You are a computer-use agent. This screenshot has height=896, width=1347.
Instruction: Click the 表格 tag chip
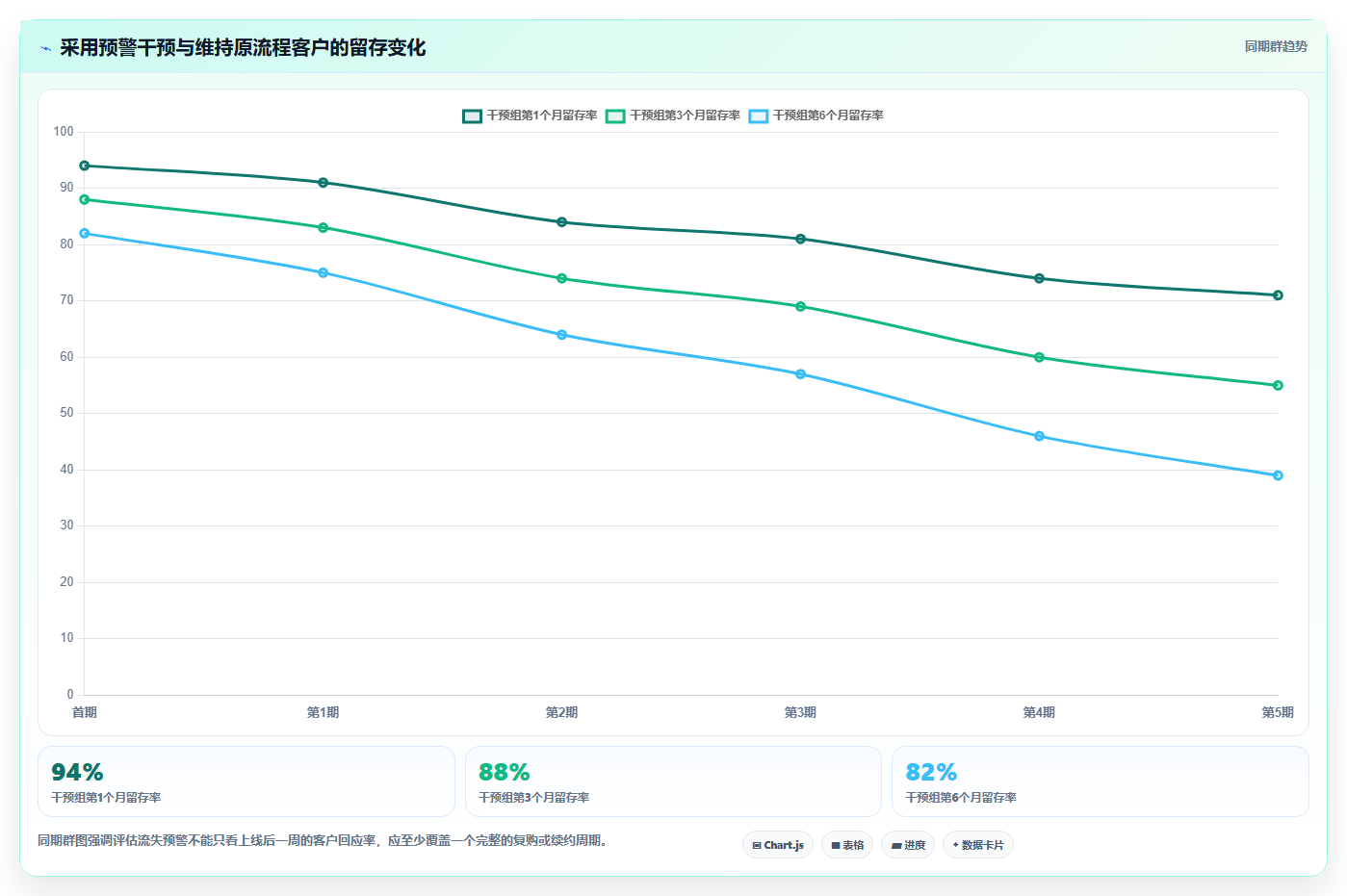coord(847,845)
